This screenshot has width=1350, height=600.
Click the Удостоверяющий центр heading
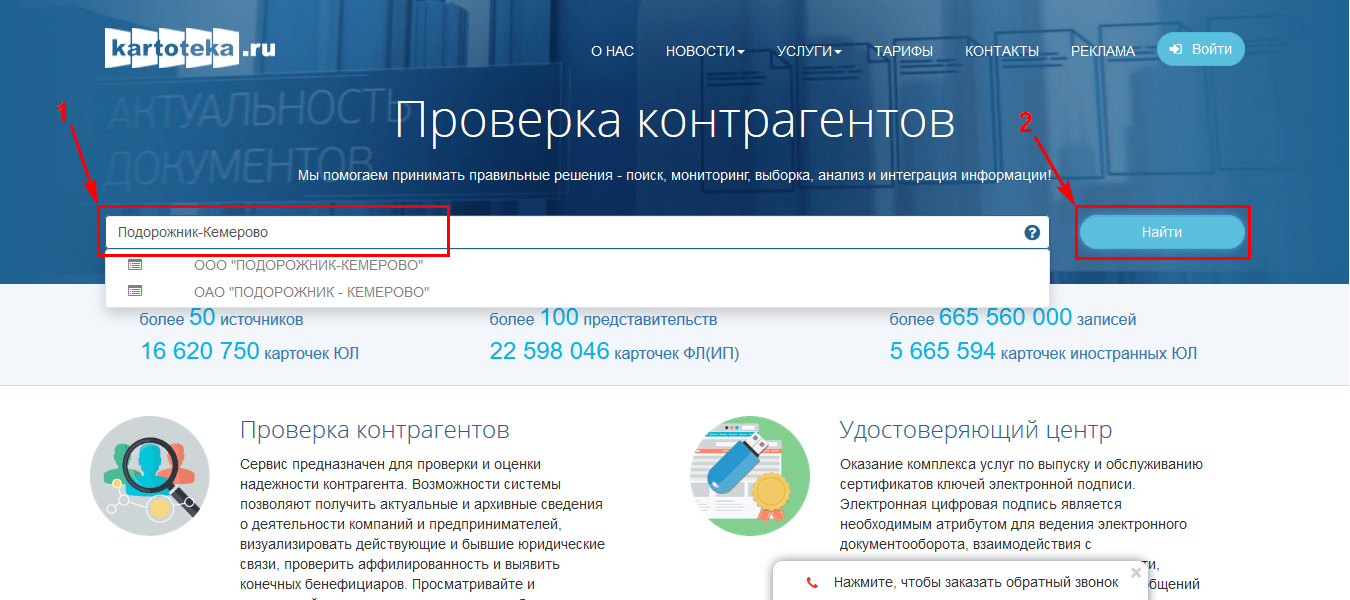976,431
